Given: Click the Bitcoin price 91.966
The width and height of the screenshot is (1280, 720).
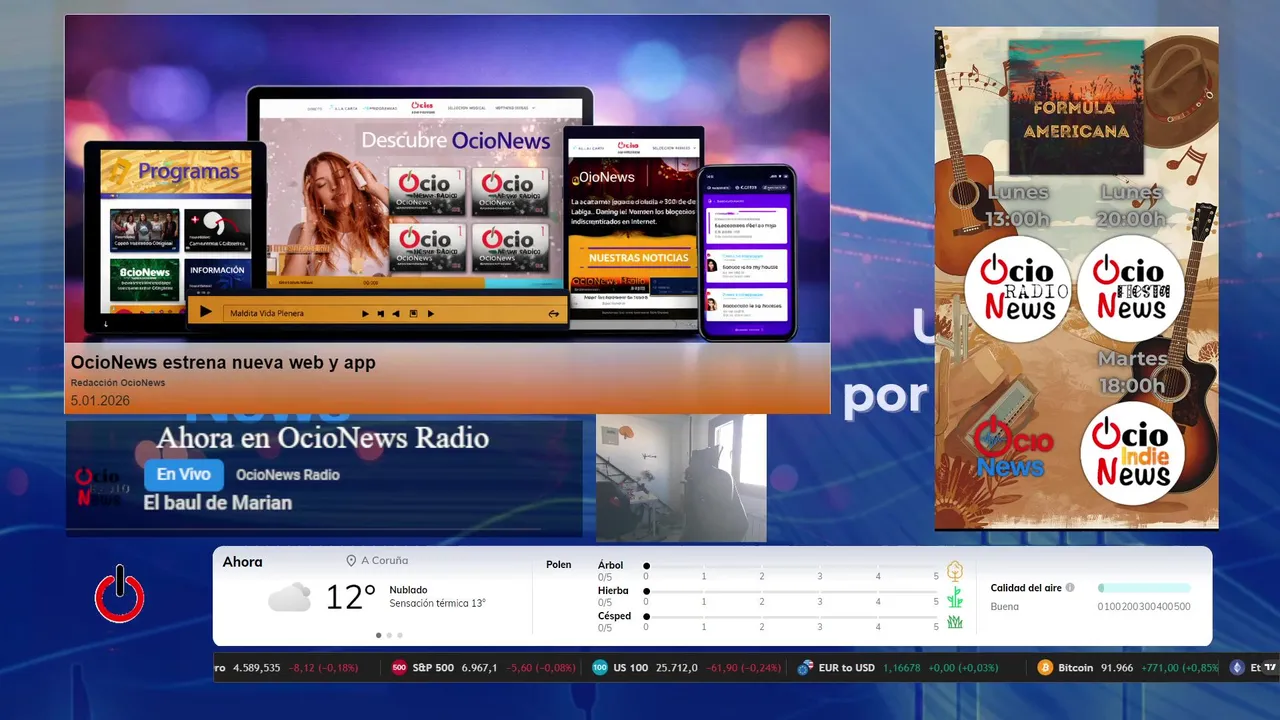Looking at the screenshot, I should [1117, 667].
